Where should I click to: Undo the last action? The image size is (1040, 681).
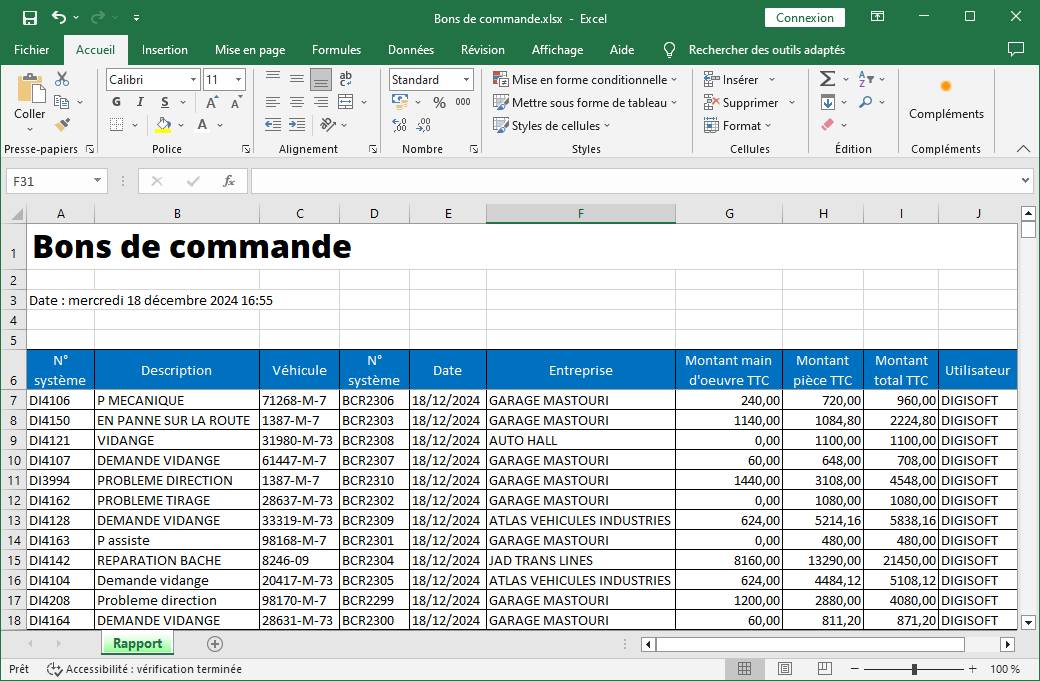pos(59,18)
